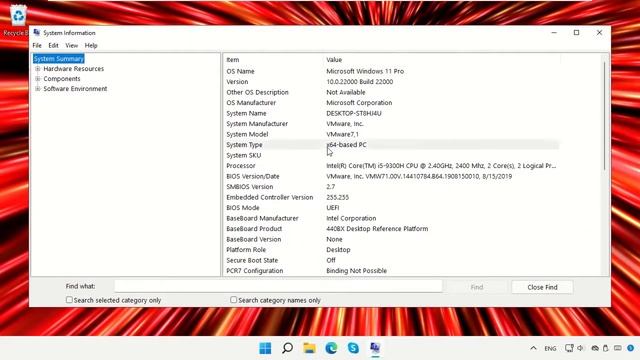640x360 pixels.
Task: Select BaseBoard Manufacturer row
Action: tap(392, 218)
